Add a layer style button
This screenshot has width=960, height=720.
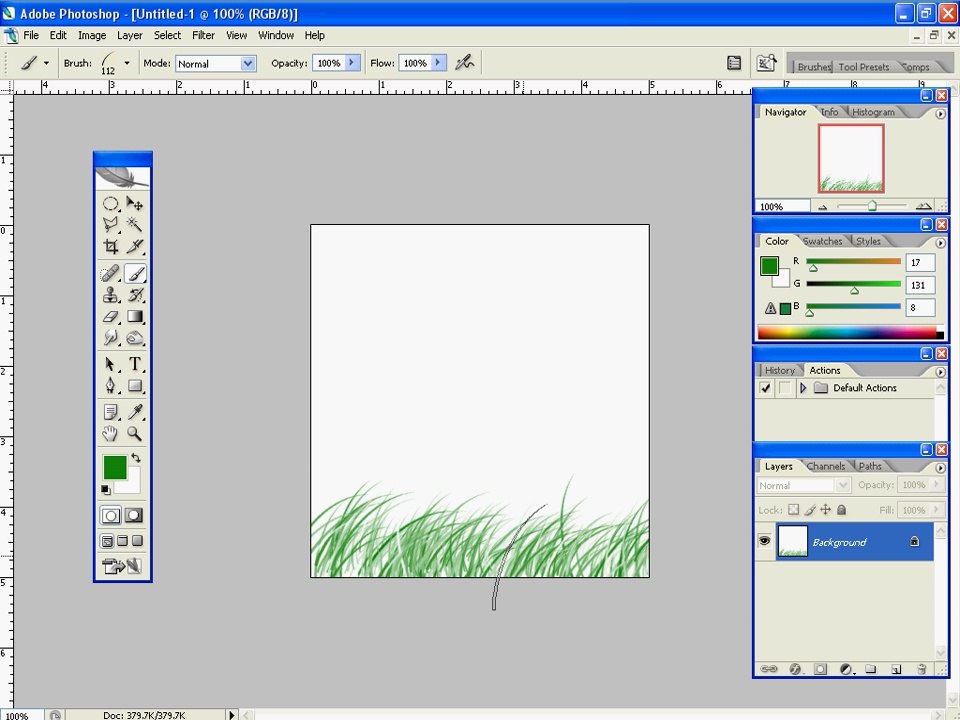(x=795, y=669)
